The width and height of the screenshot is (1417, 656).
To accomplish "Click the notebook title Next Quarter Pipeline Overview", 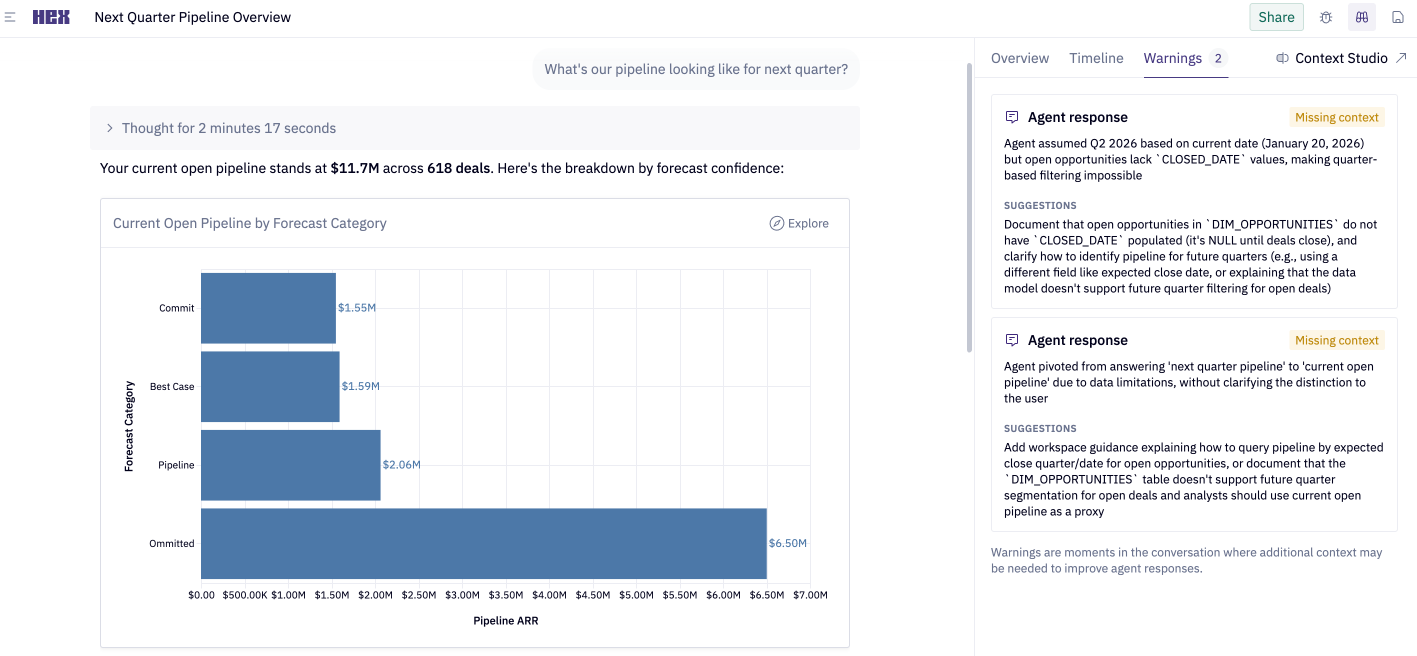I will (193, 17).
